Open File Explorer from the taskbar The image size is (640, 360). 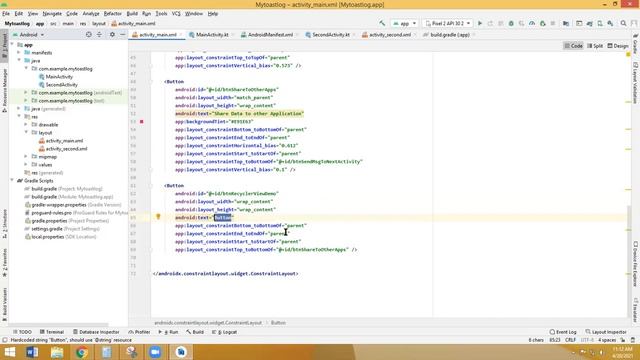click(57, 352)
